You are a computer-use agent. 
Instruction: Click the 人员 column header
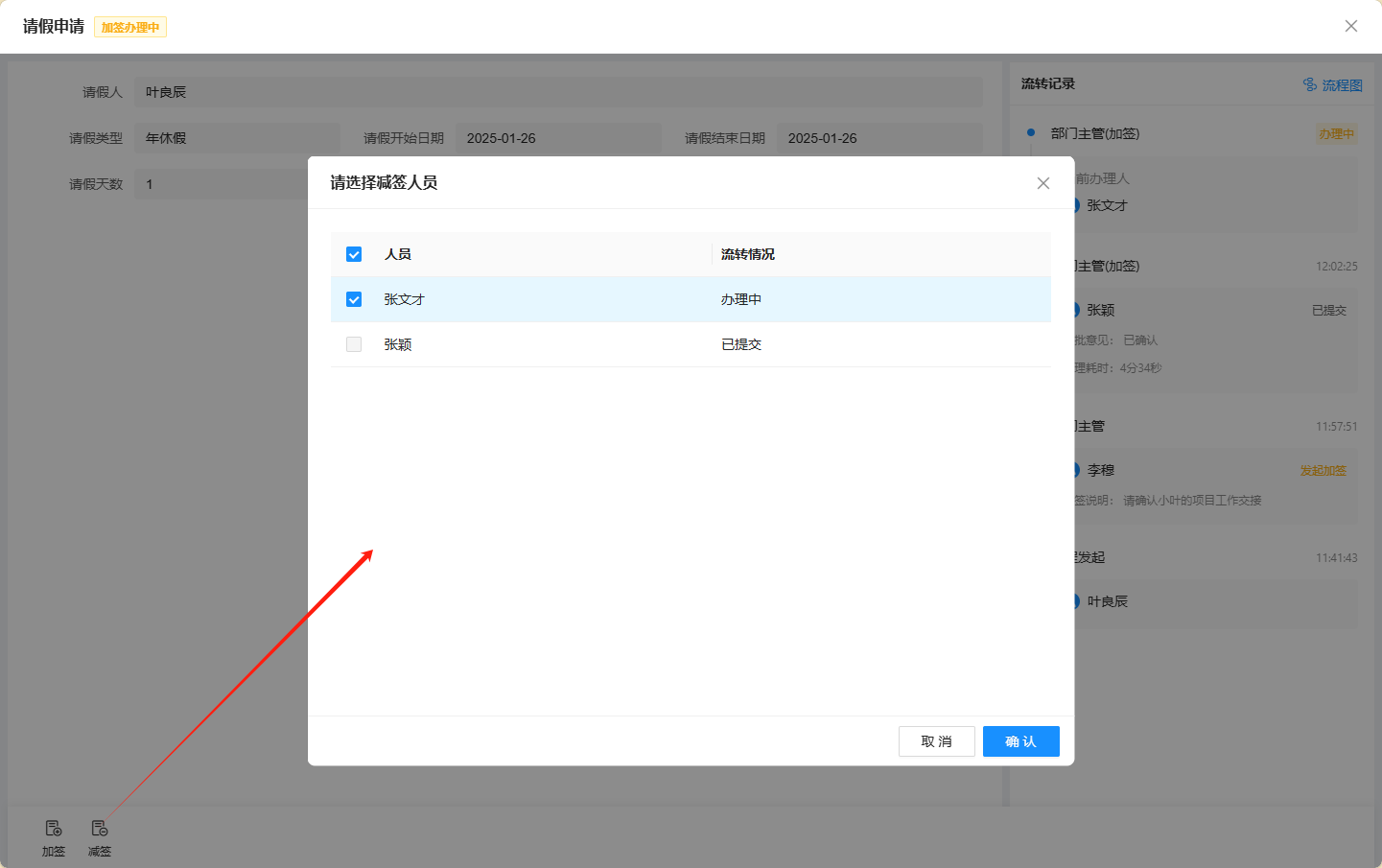(x=398, y=254)
